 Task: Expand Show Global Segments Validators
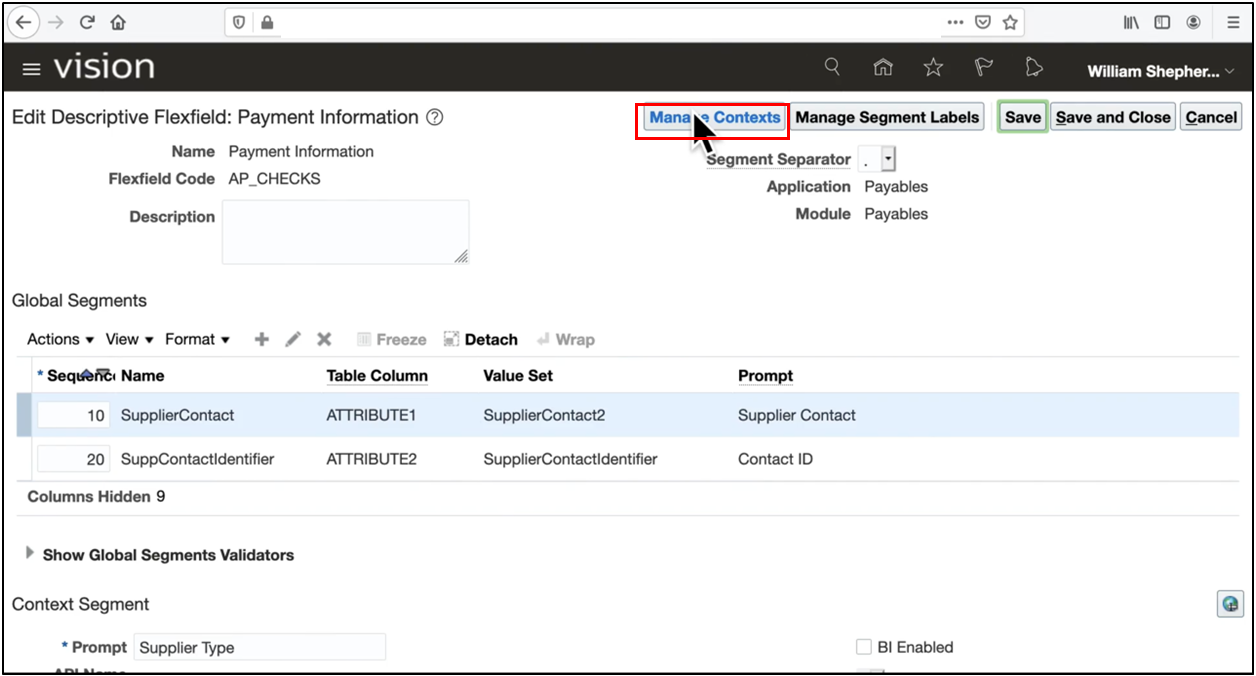tap(30, 553)
